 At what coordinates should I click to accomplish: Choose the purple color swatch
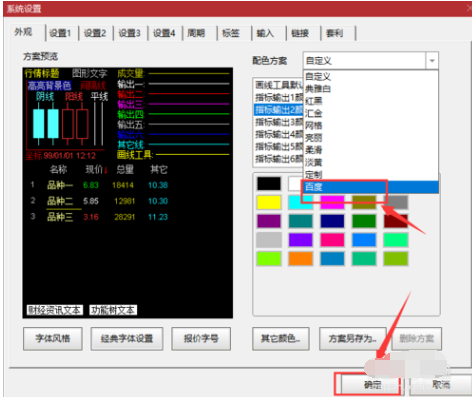point(269,221)
